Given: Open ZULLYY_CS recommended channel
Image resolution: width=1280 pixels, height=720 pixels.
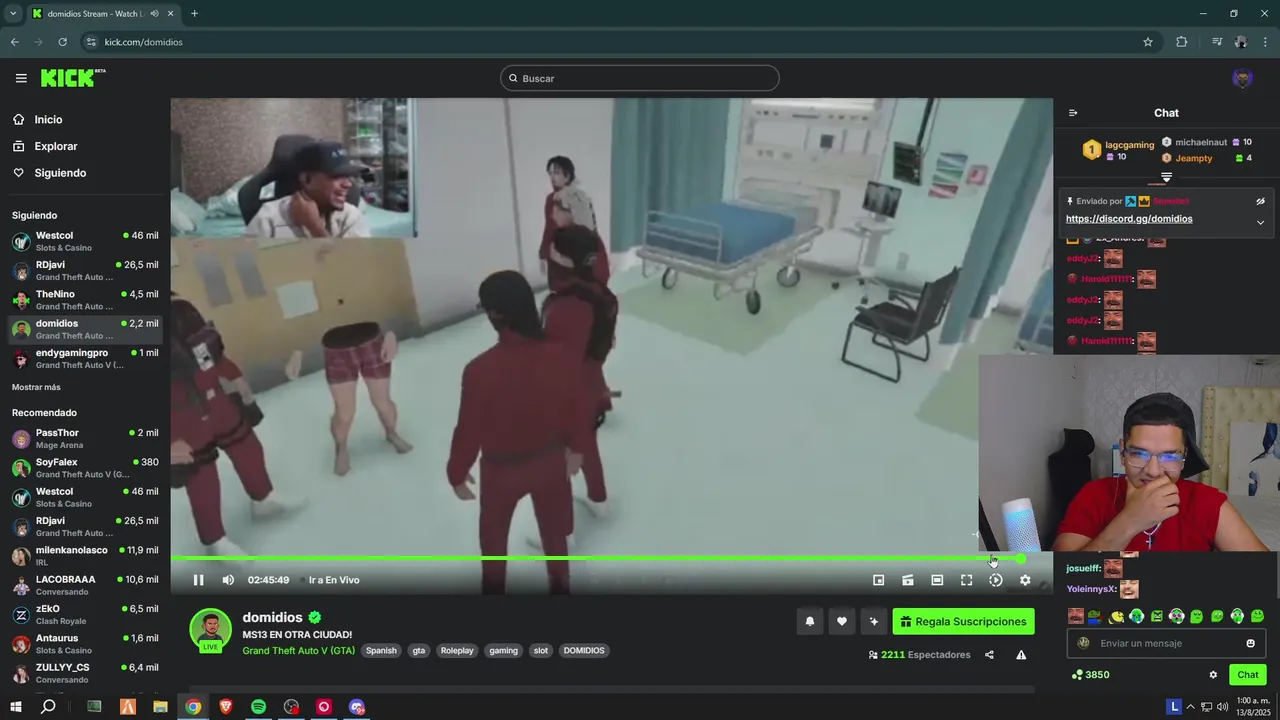Looking at the screenshot, I should pos(84,673).
